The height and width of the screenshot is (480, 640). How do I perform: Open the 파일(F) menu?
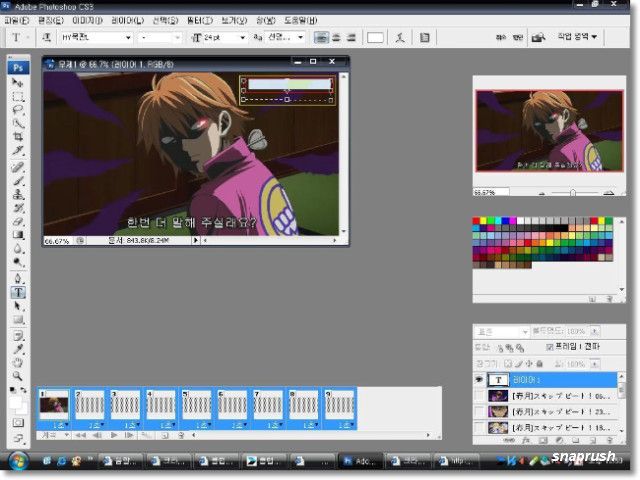point(17,20)
